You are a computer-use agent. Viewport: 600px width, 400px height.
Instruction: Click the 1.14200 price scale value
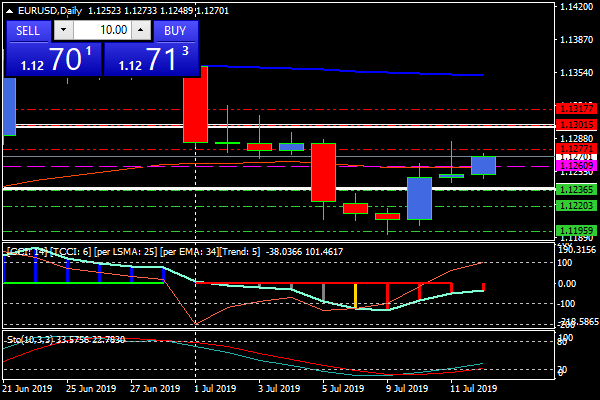pos(577,7)
